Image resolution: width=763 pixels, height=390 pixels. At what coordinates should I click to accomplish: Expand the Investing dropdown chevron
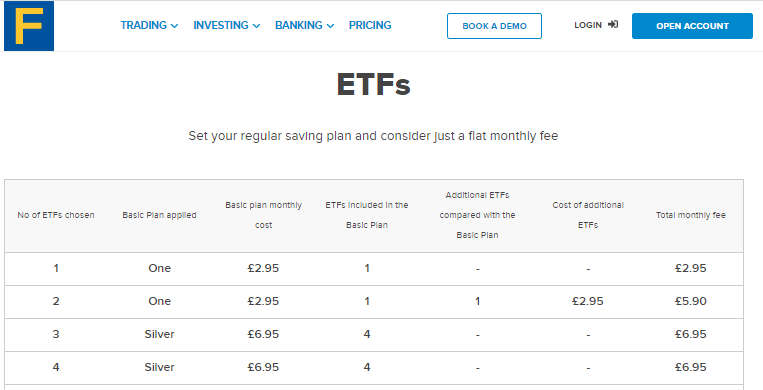point(256,26)
